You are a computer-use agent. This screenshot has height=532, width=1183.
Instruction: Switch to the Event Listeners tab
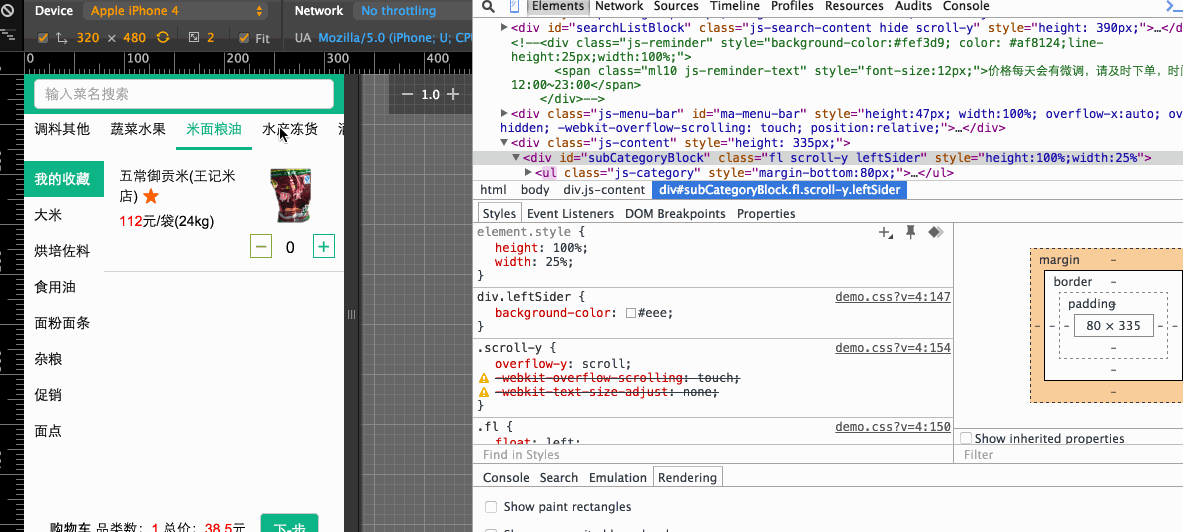570,213
